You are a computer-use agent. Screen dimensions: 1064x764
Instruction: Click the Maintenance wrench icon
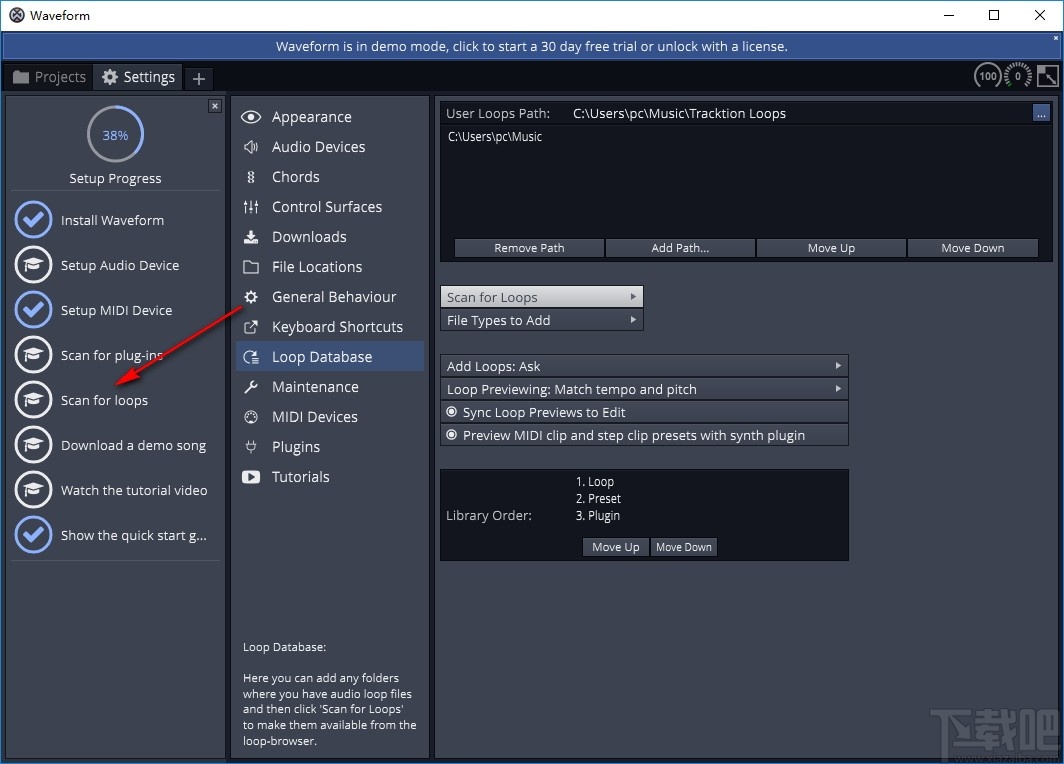click(x=251, y=387)
